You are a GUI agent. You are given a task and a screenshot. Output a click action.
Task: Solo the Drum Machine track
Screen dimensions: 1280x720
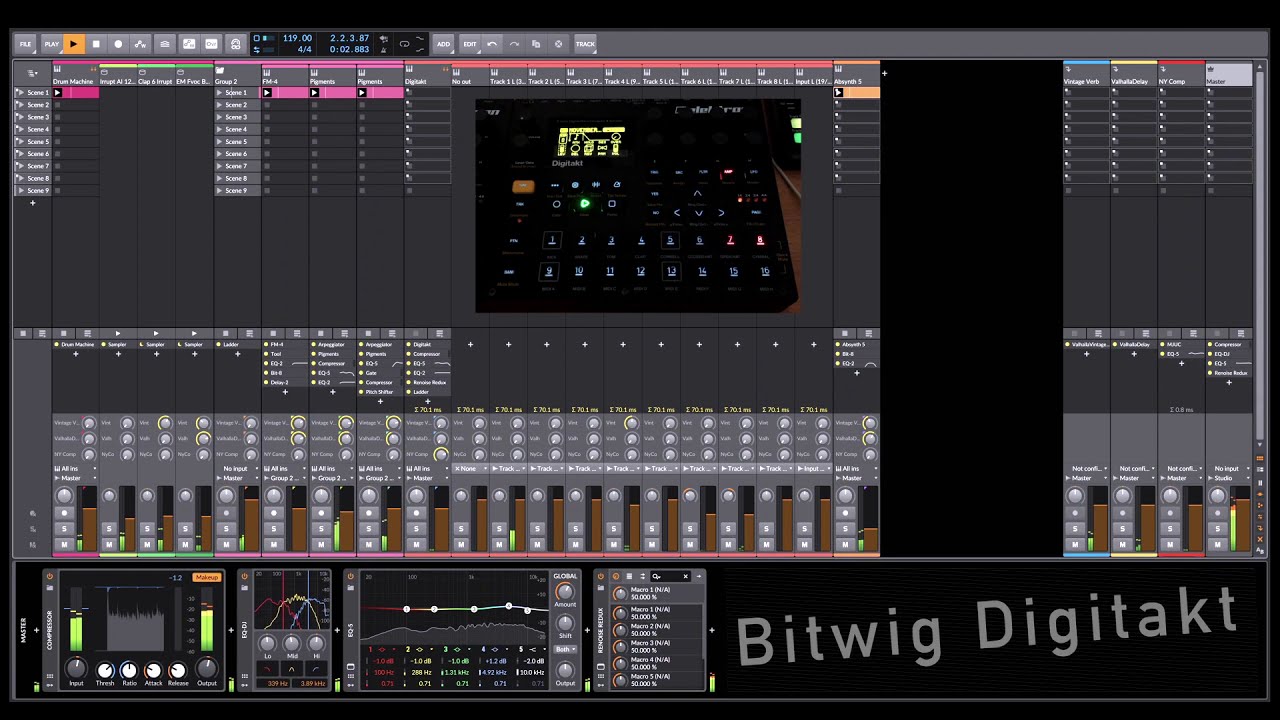tap(64, 528)
